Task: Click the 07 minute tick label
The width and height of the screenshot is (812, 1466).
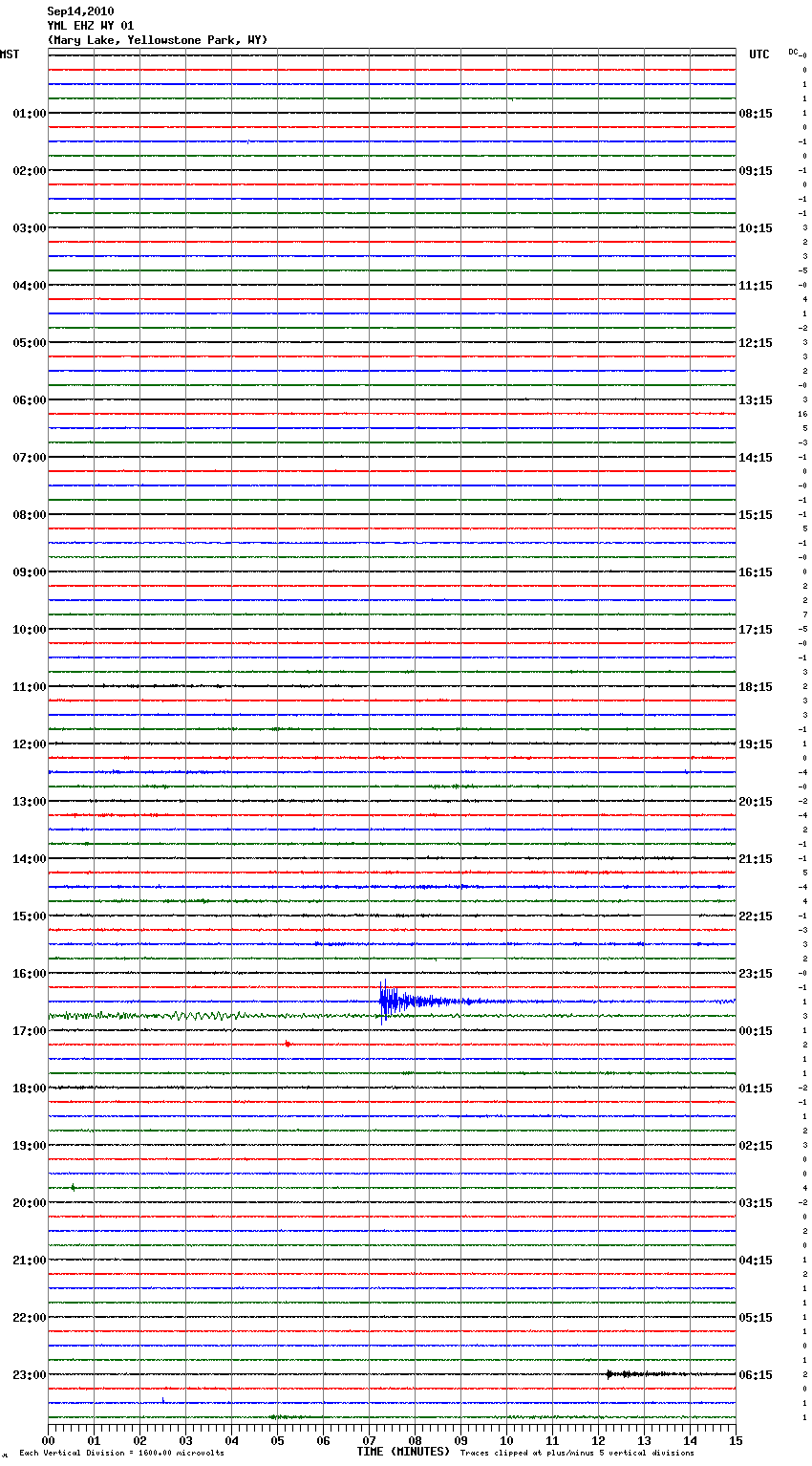Action: coord(369,1440)
